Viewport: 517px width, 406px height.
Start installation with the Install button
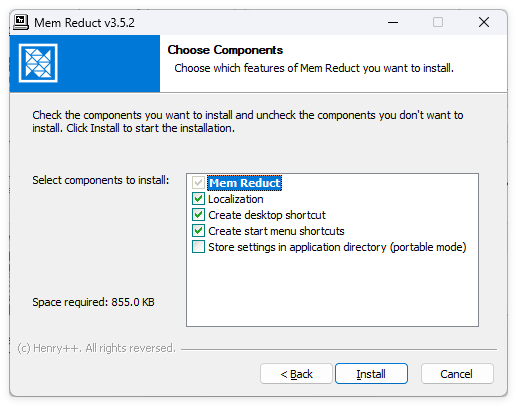tap(371, 374)
